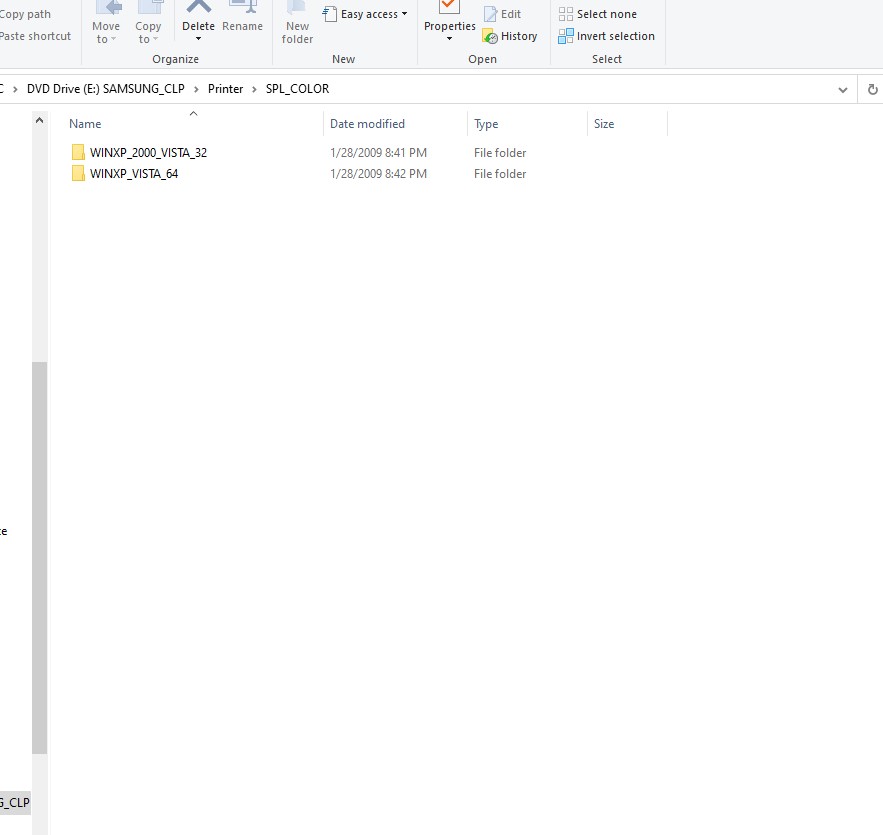Image resolution: width=883 pixels, height=835 pixels.
Task: Click the Edit ribbon icon
Action: [502, 14]
